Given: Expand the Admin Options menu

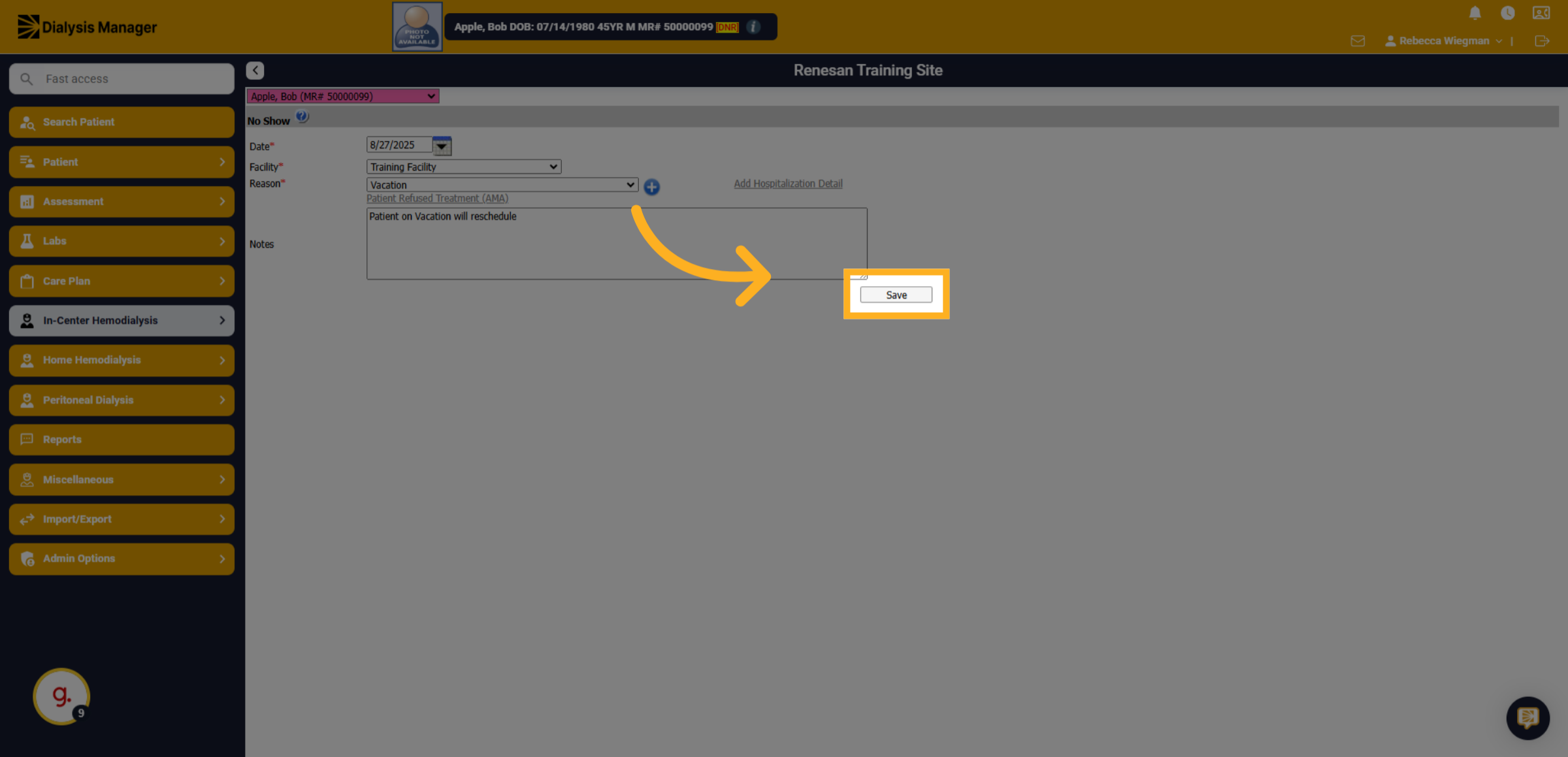Looking at the screenshot, I should click(x=122, y=558).
